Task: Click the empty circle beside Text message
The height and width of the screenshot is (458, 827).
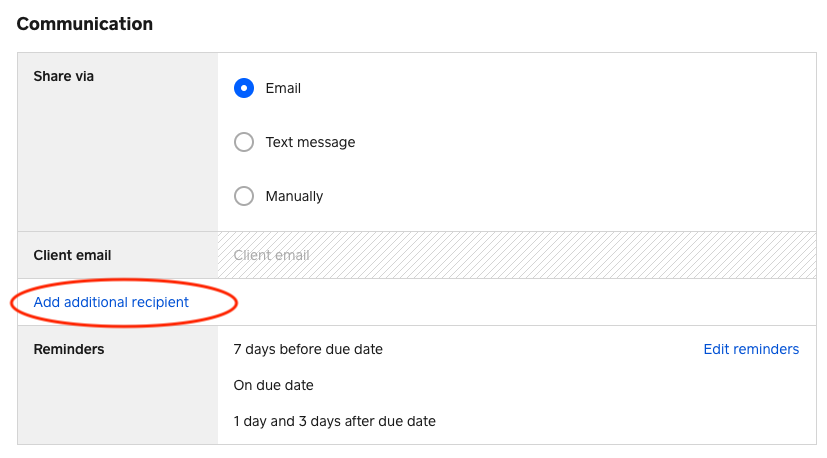Action: (243, 142)
